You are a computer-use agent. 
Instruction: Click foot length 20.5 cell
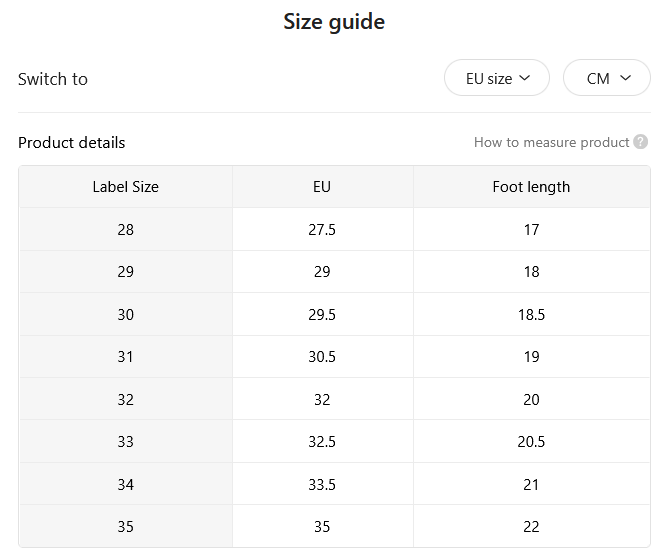pyautogui.click(x=531, y=442)
